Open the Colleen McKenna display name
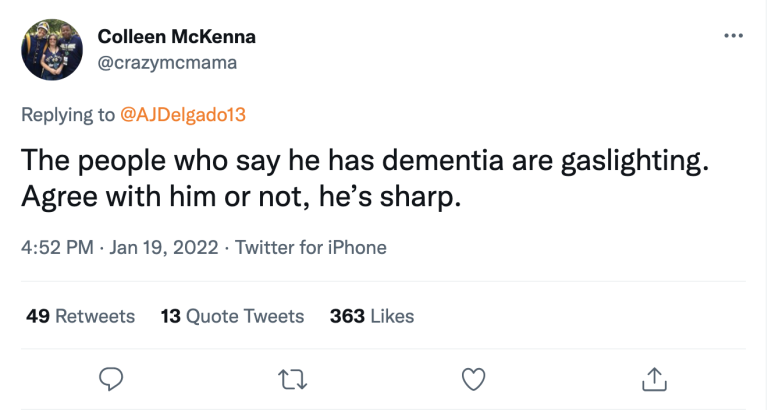 click(176, 37)
